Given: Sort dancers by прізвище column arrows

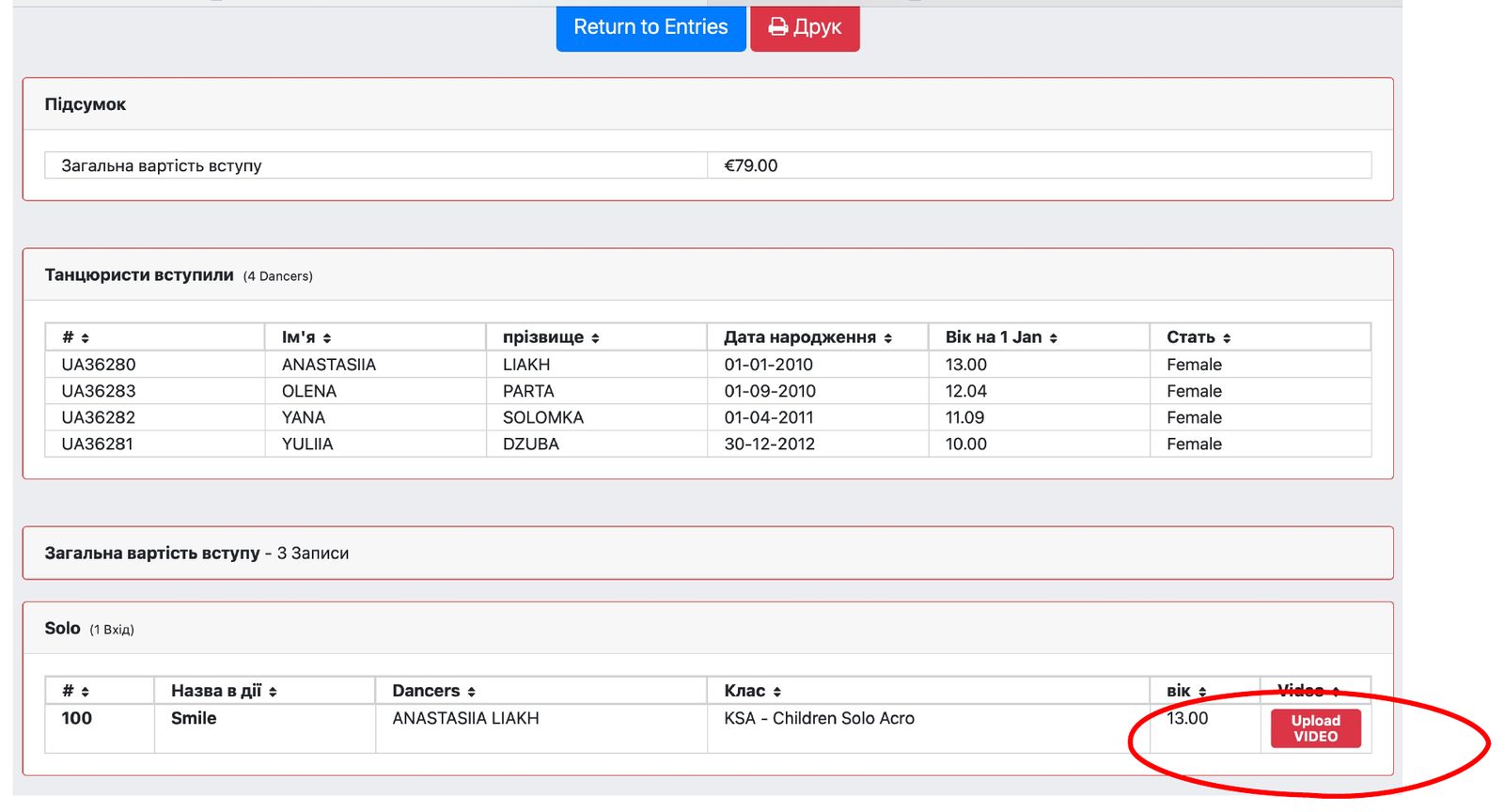Looking at the screenshot, I should (595, 338).
